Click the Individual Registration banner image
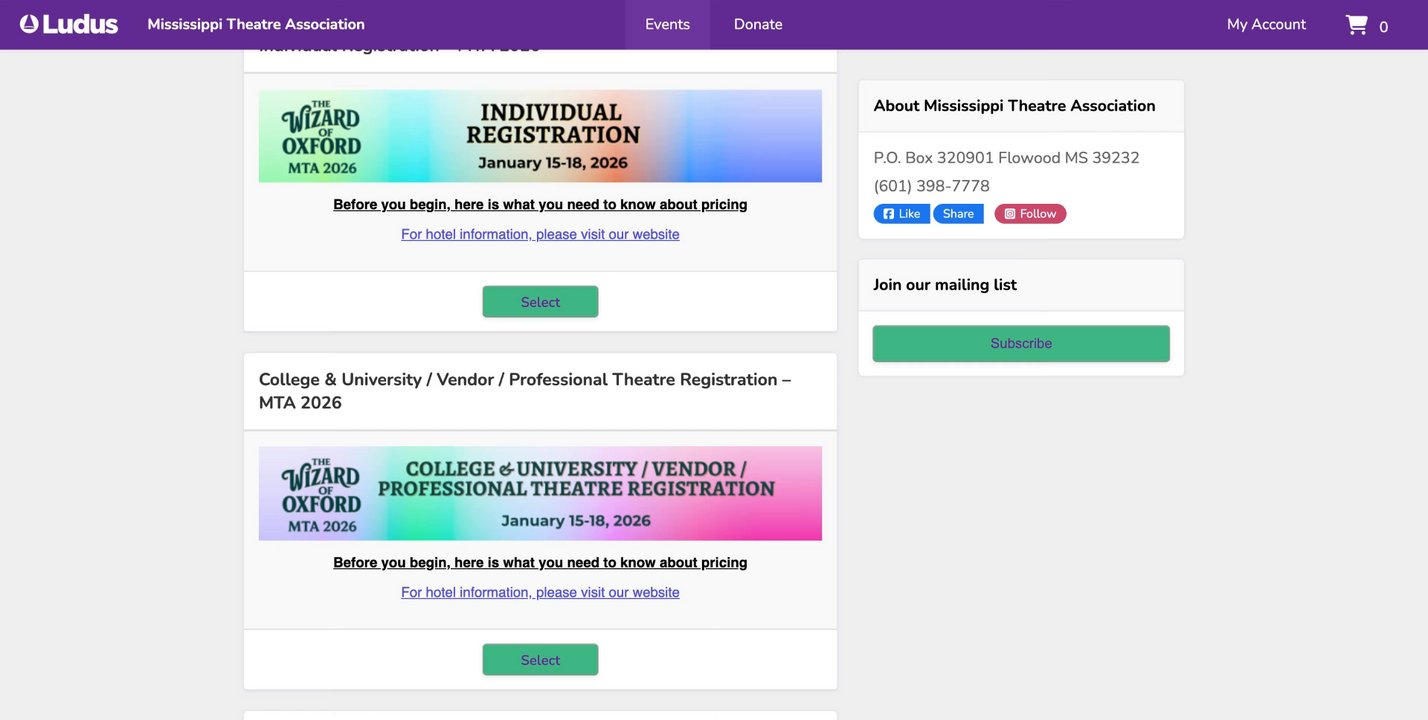1428x720 pixels. pyautogui.click(x=540, y=136)
